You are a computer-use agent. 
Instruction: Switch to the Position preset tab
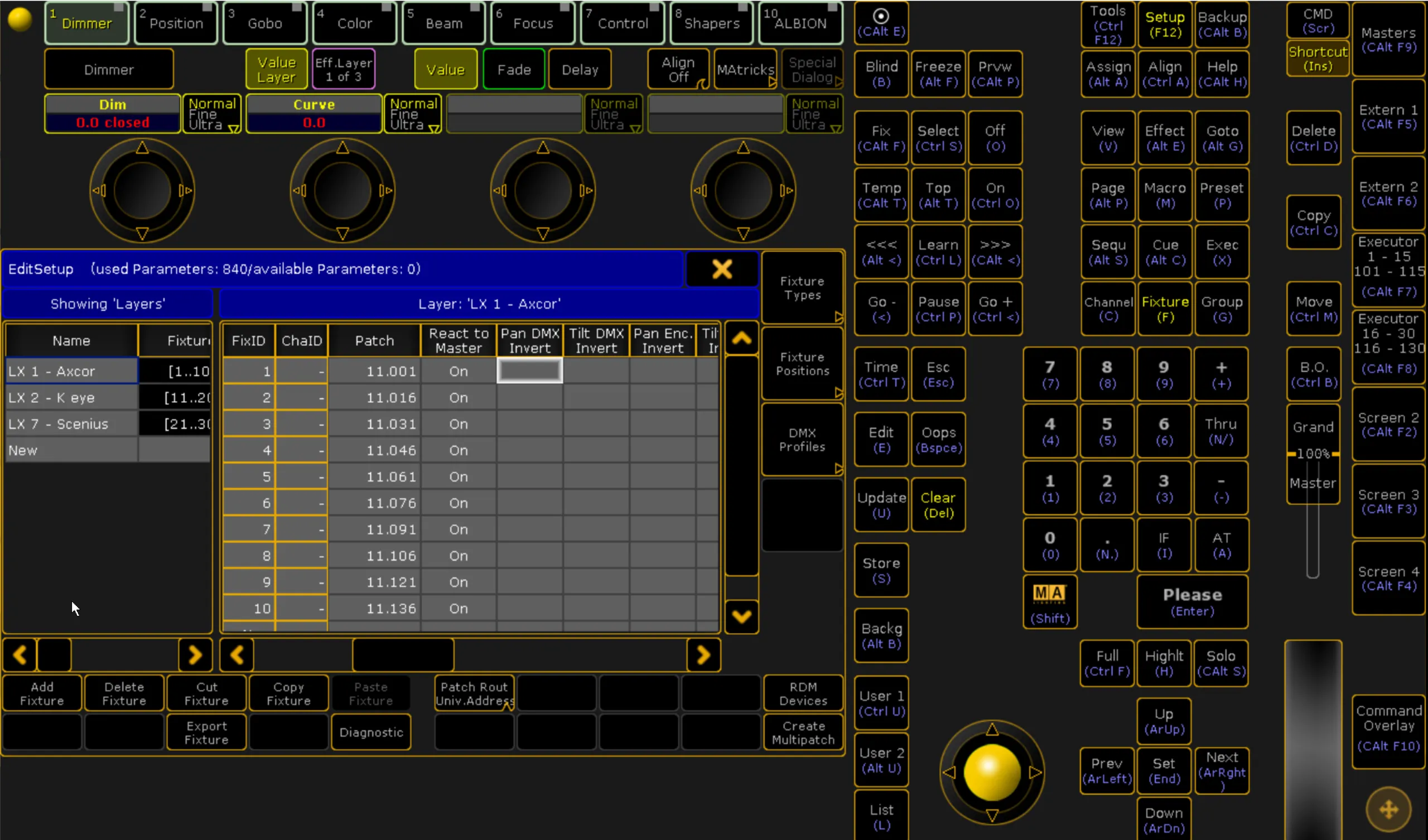[176, 23]
